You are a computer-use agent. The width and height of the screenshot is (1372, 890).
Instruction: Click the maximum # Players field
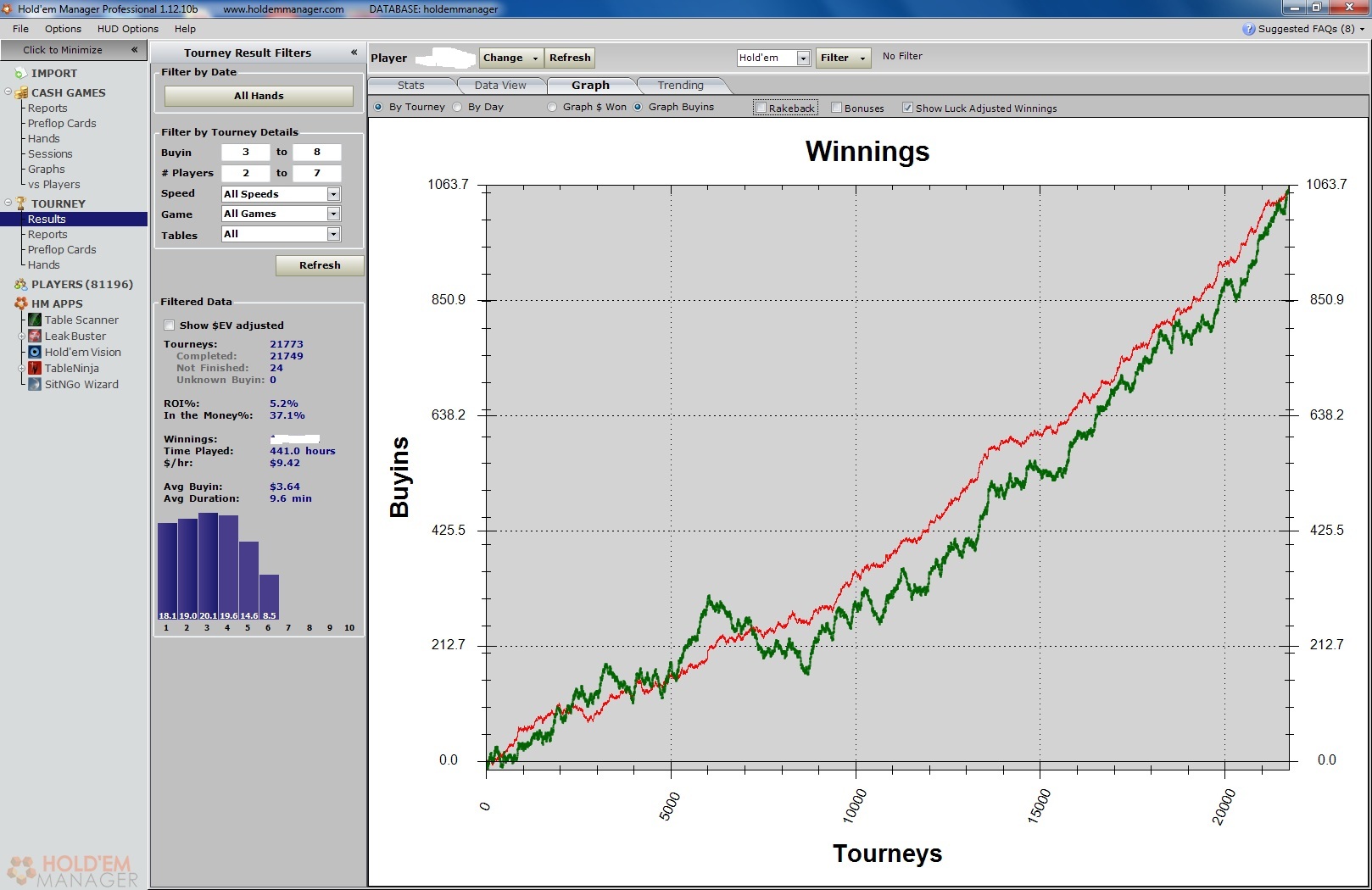pos(317,173)
